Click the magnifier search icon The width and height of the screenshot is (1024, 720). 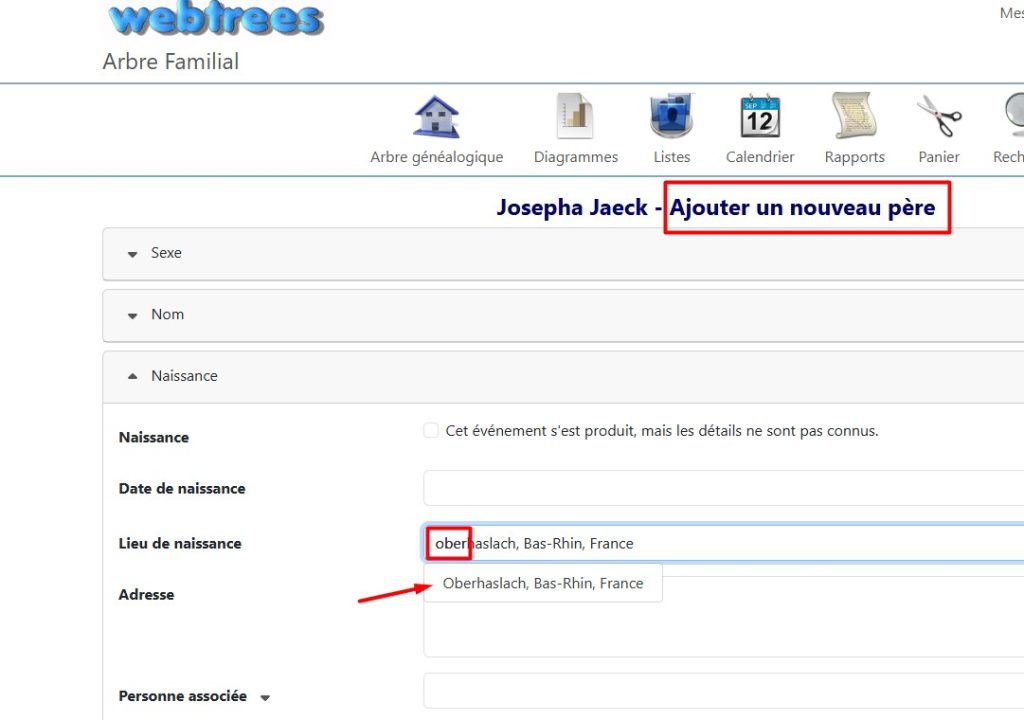pyautogui.click(x=1012, y=118)
